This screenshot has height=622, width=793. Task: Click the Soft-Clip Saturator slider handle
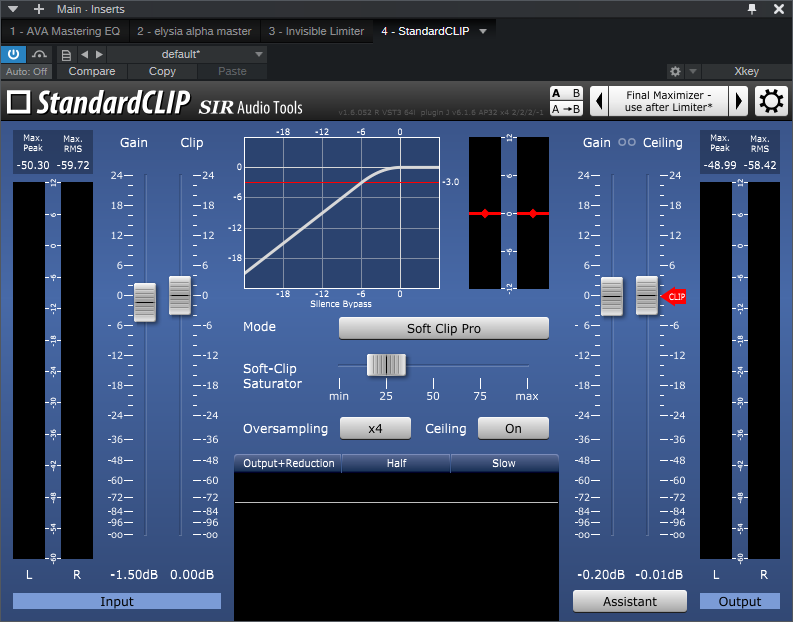(386, 365)
